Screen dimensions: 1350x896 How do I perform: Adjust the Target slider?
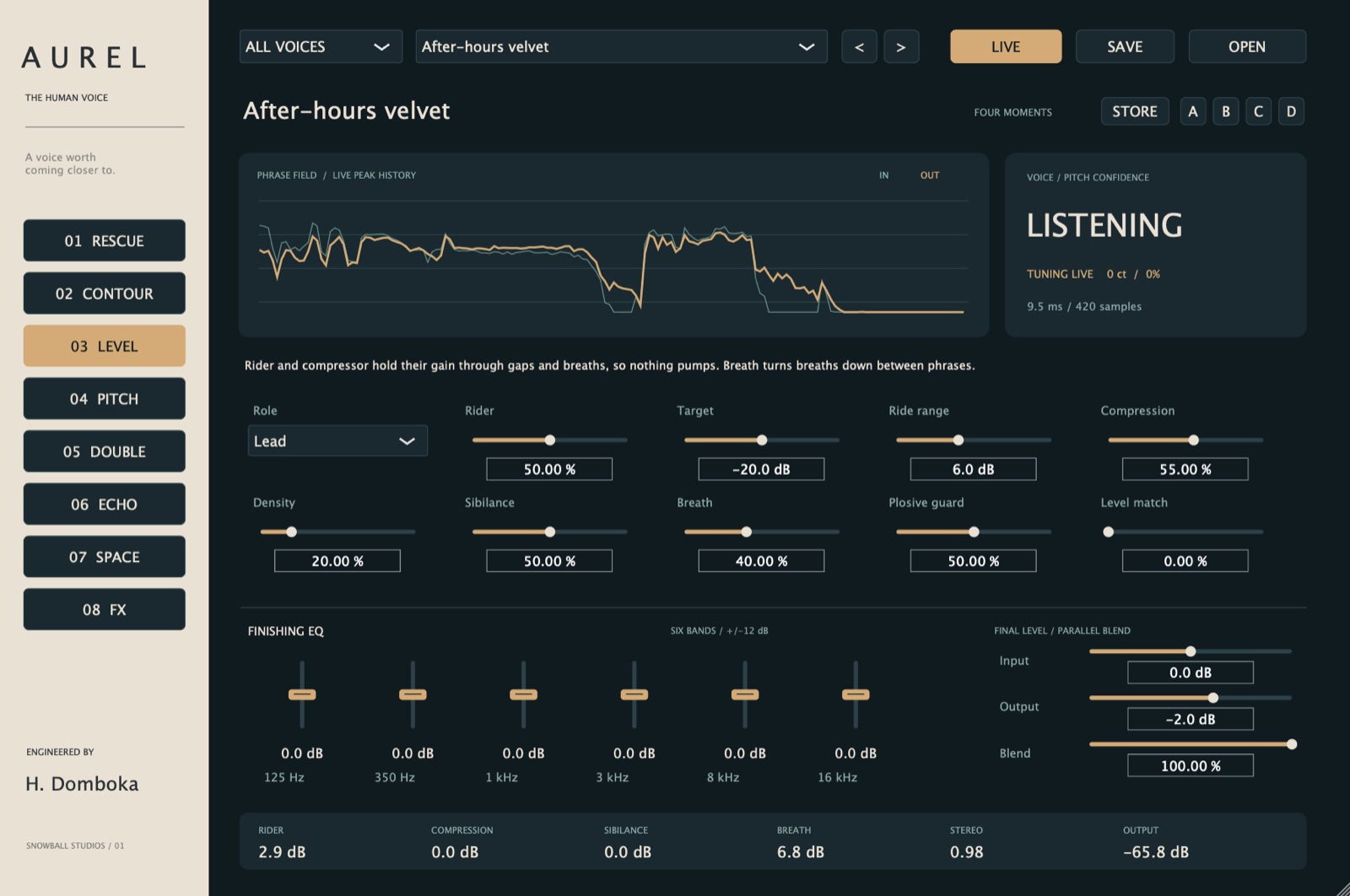point(762,440)
